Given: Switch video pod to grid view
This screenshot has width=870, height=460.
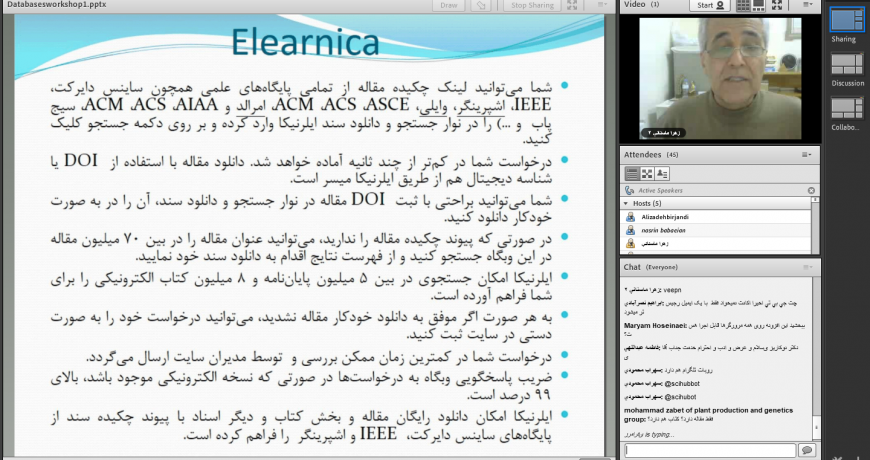Looking at the screenshot, I should (743, 5).
